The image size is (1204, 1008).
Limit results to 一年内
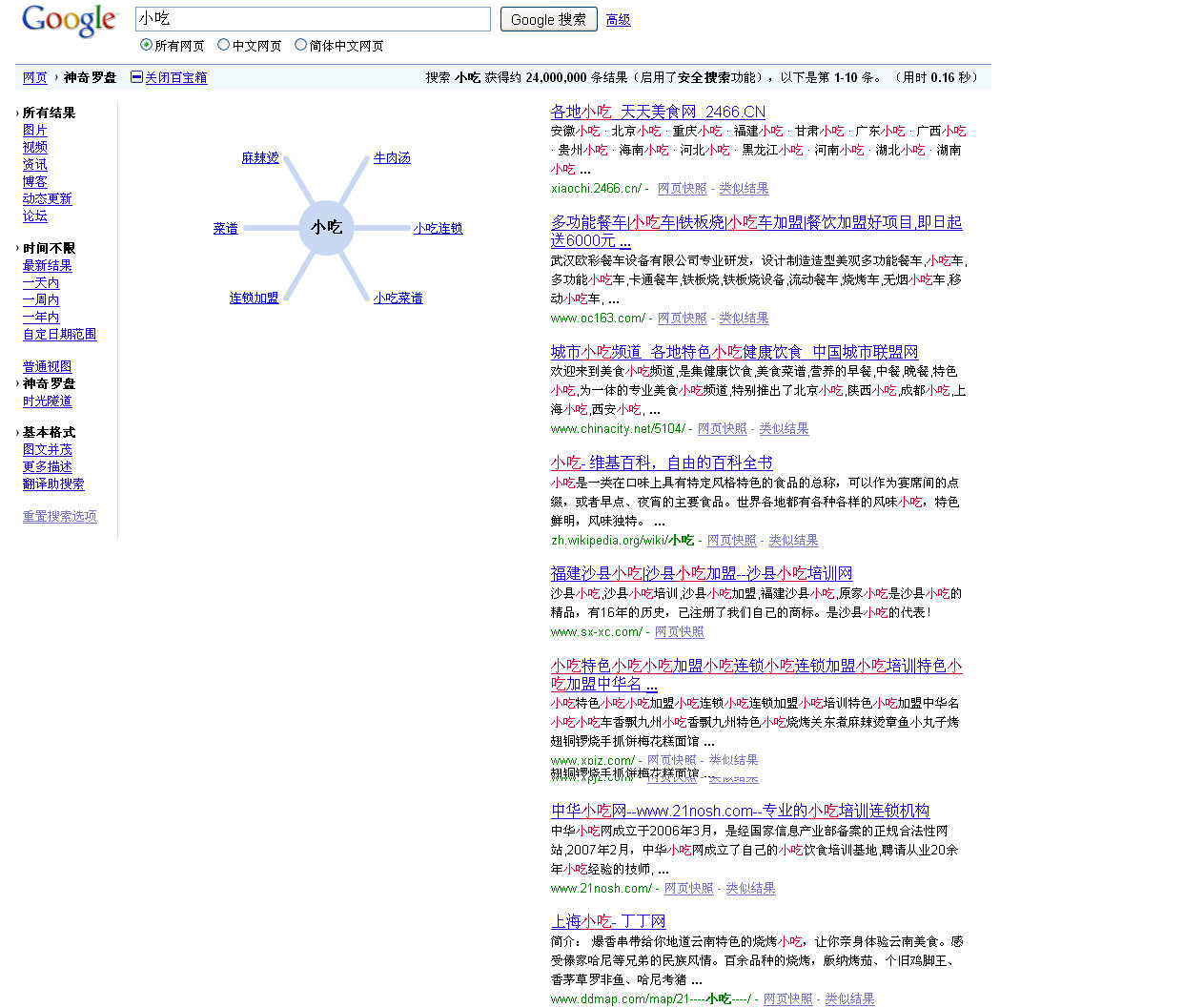click(40, 318)
